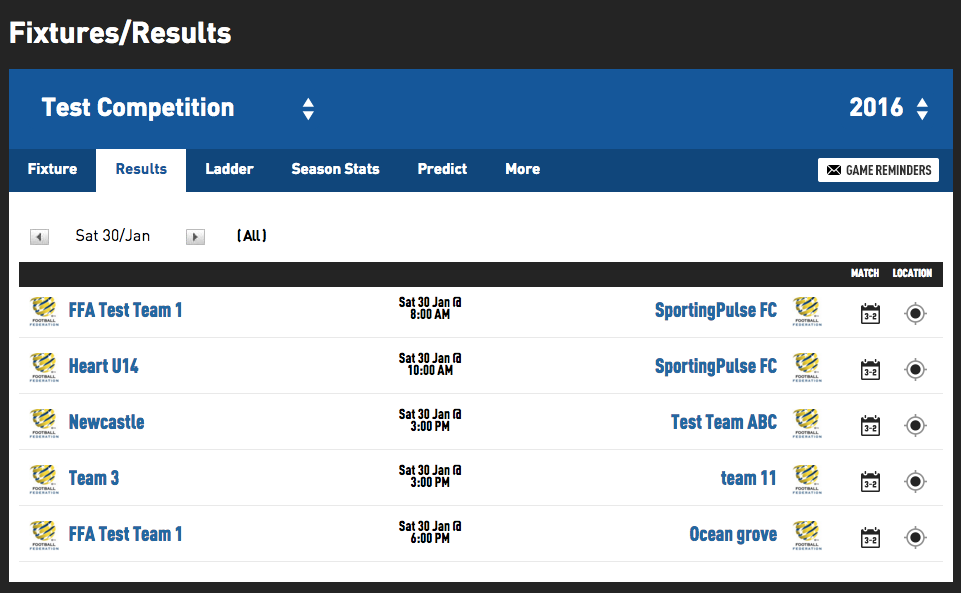Click the team 11 logo
The width and height of the screenshot is (961, 593).
tap(805, 479)
